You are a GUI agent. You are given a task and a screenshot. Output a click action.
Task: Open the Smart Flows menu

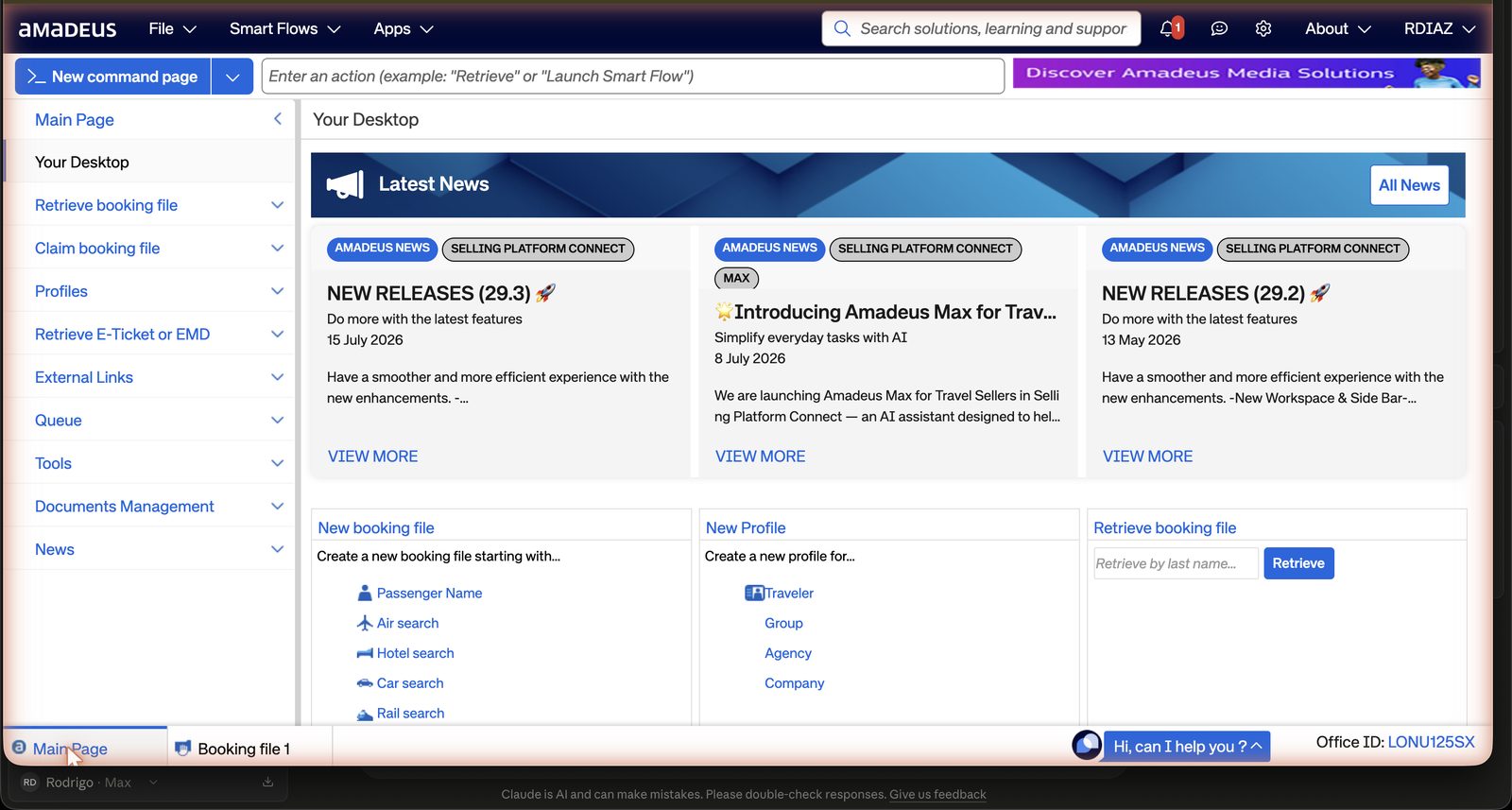click(x=284, y=28)
